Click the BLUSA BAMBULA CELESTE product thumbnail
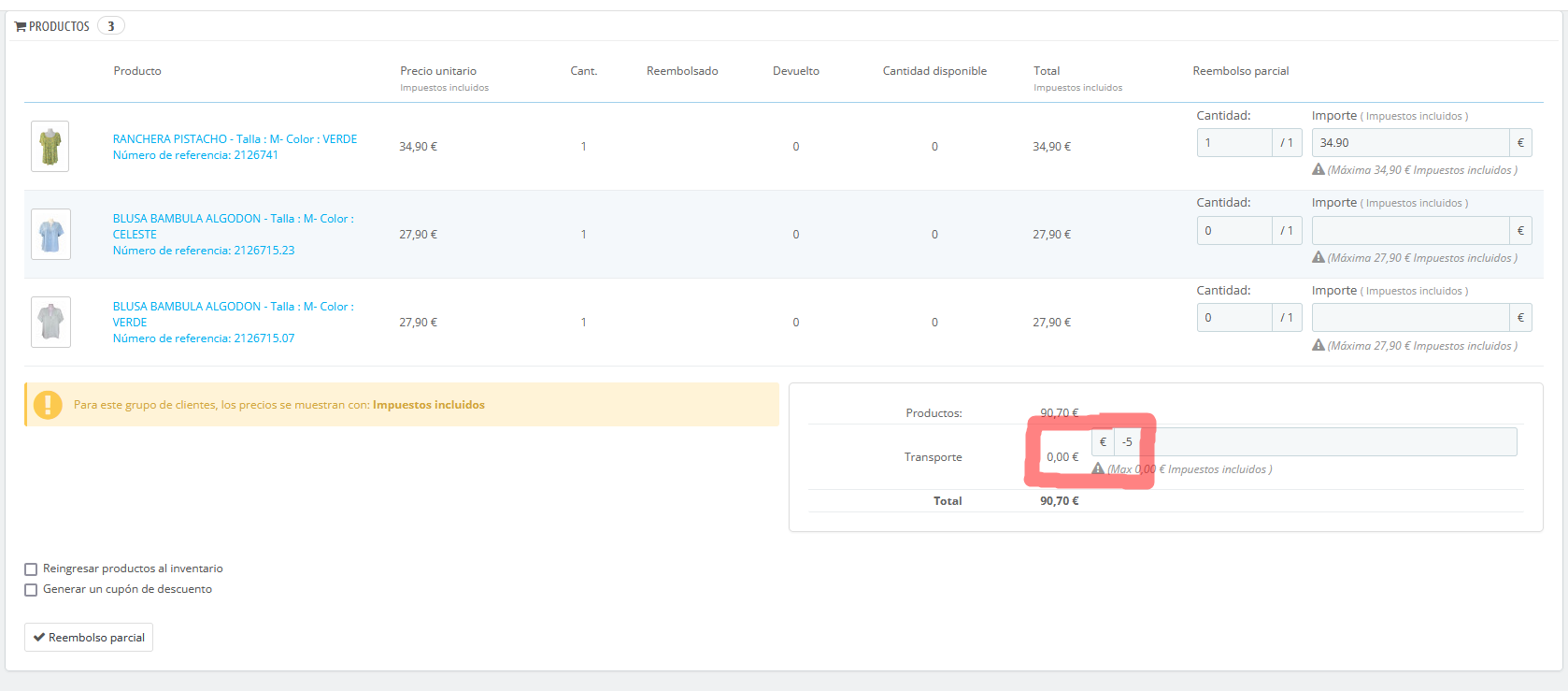Viewport: 1568px width, 691px height. (x=50, y=235)
